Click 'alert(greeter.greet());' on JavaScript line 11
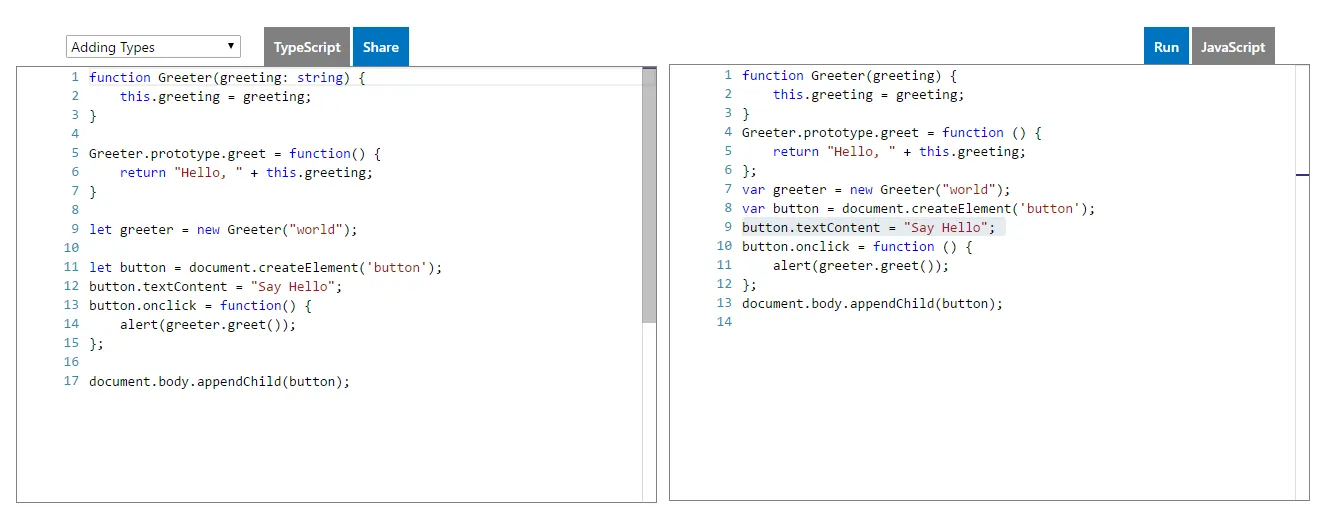The width and height of the screenshot is (1322, 531). tap(861, 265)
